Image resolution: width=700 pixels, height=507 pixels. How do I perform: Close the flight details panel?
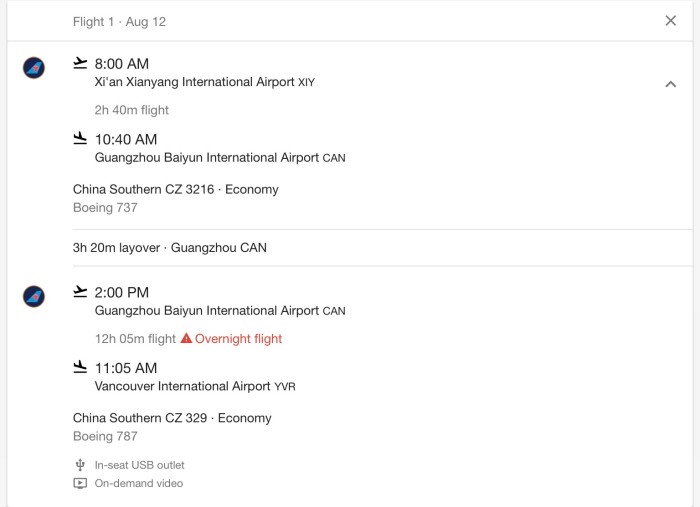pyautogui.click(x=670, y=21)
